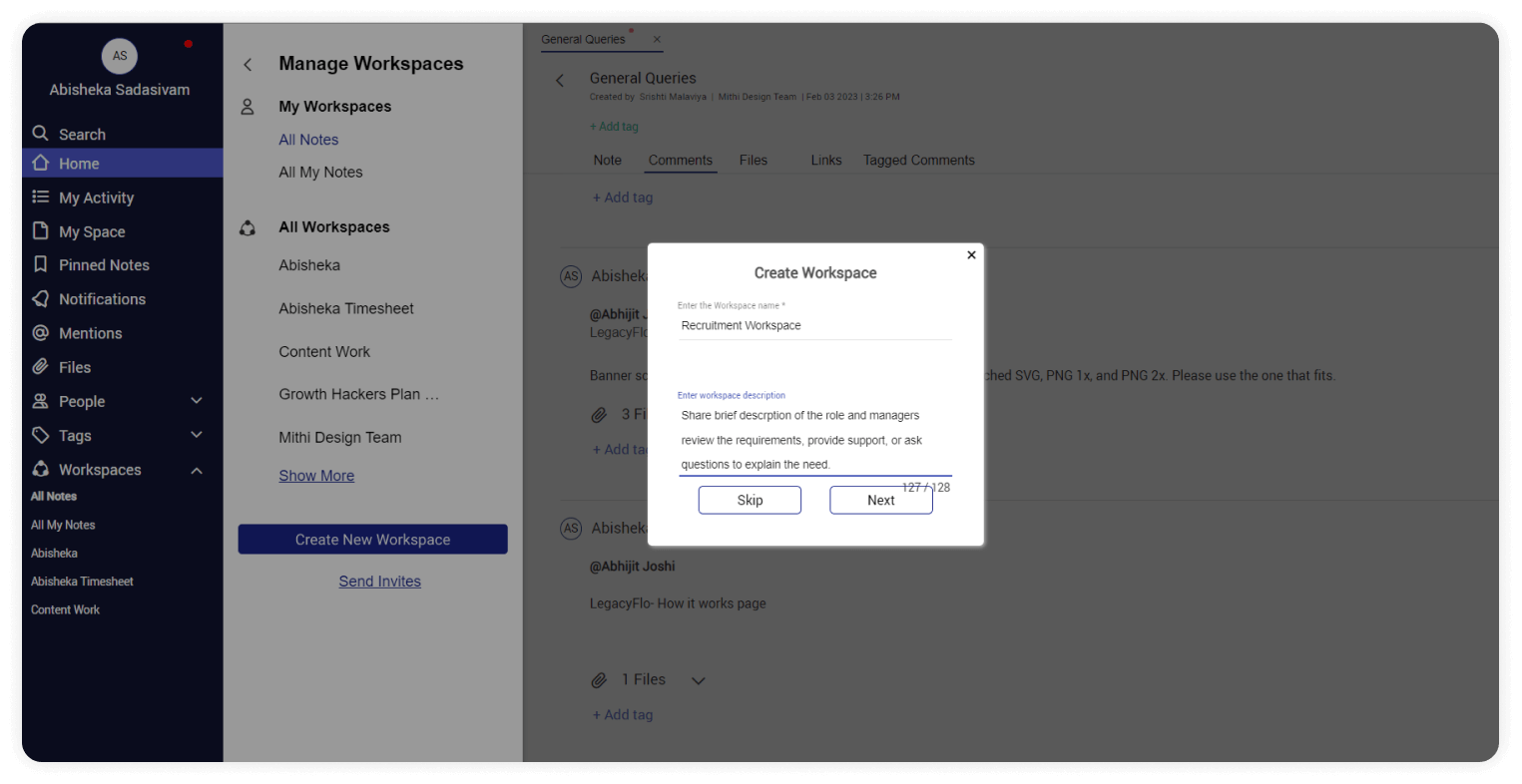The image size is (1522, 784).
Task: Click the Mentions @ icon
Action: 40,333
